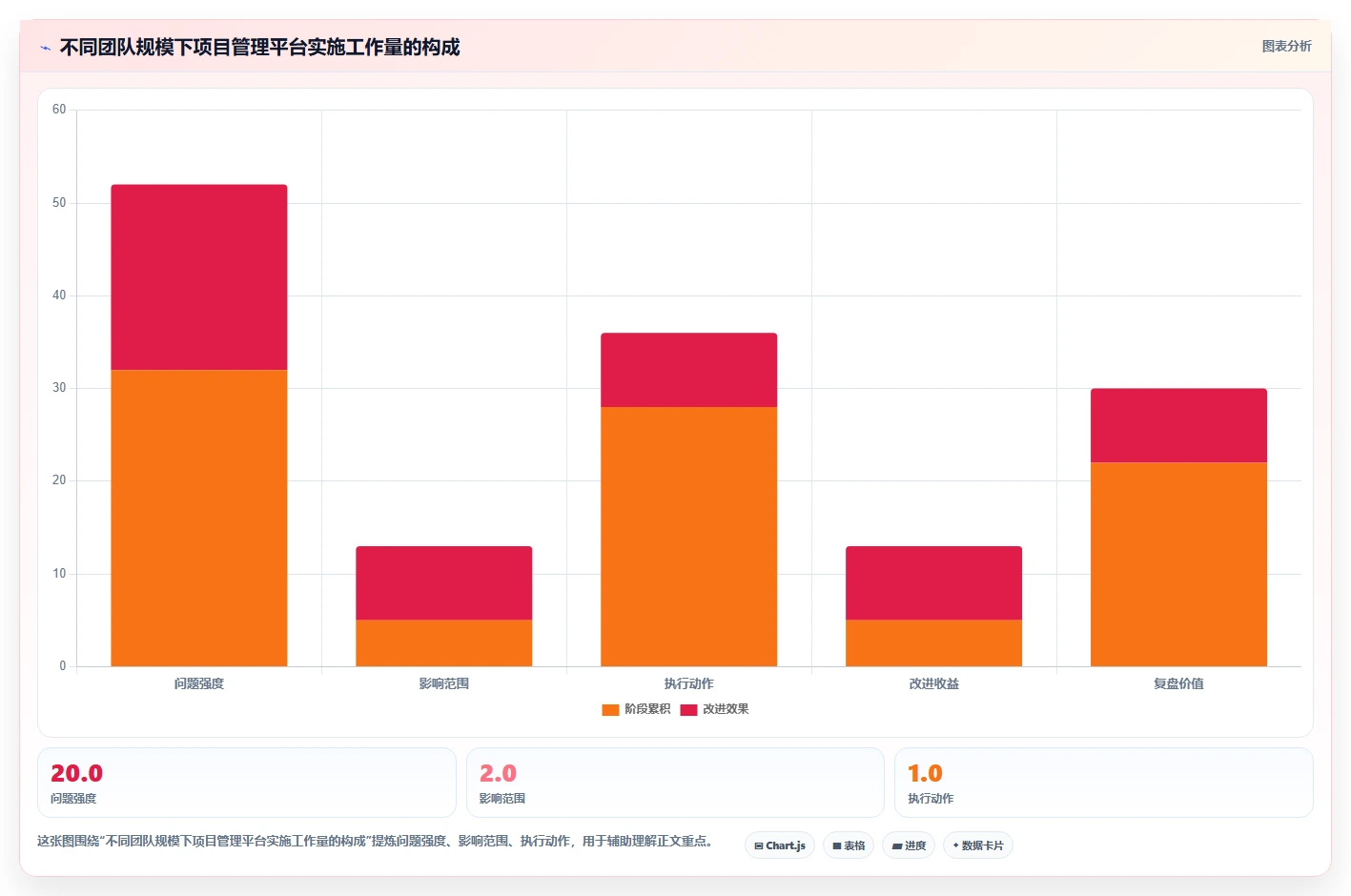Toggle the 阶段累积 legend item

click(636, 709)
